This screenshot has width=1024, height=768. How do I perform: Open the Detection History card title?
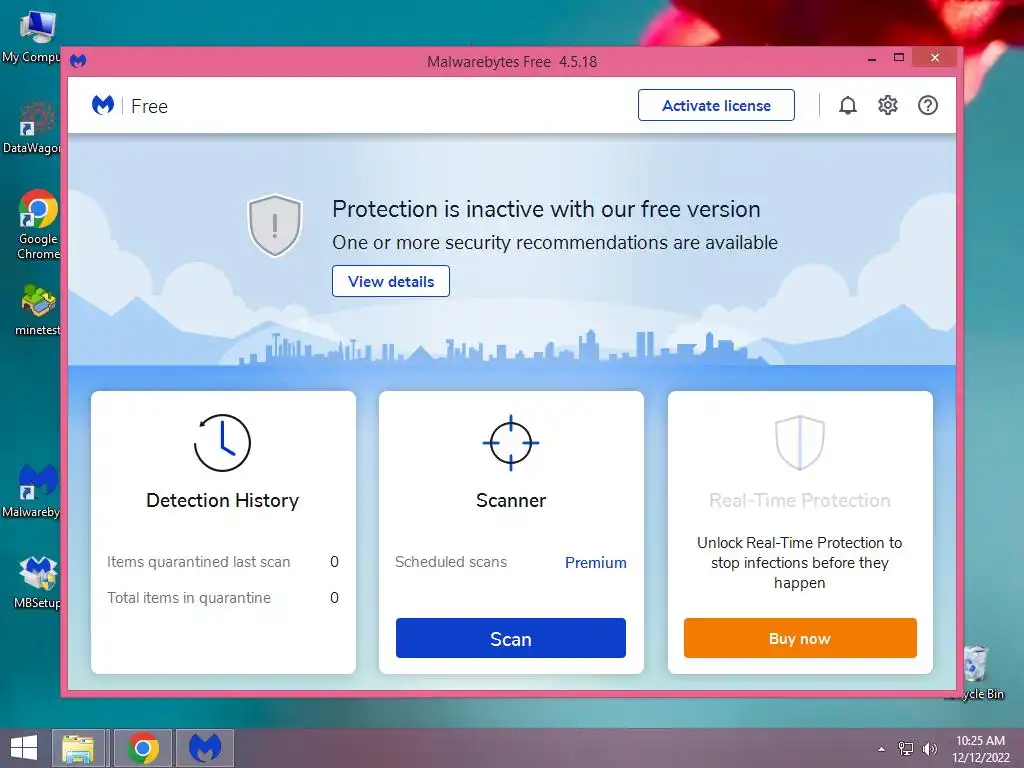click(x=223, y=500)
